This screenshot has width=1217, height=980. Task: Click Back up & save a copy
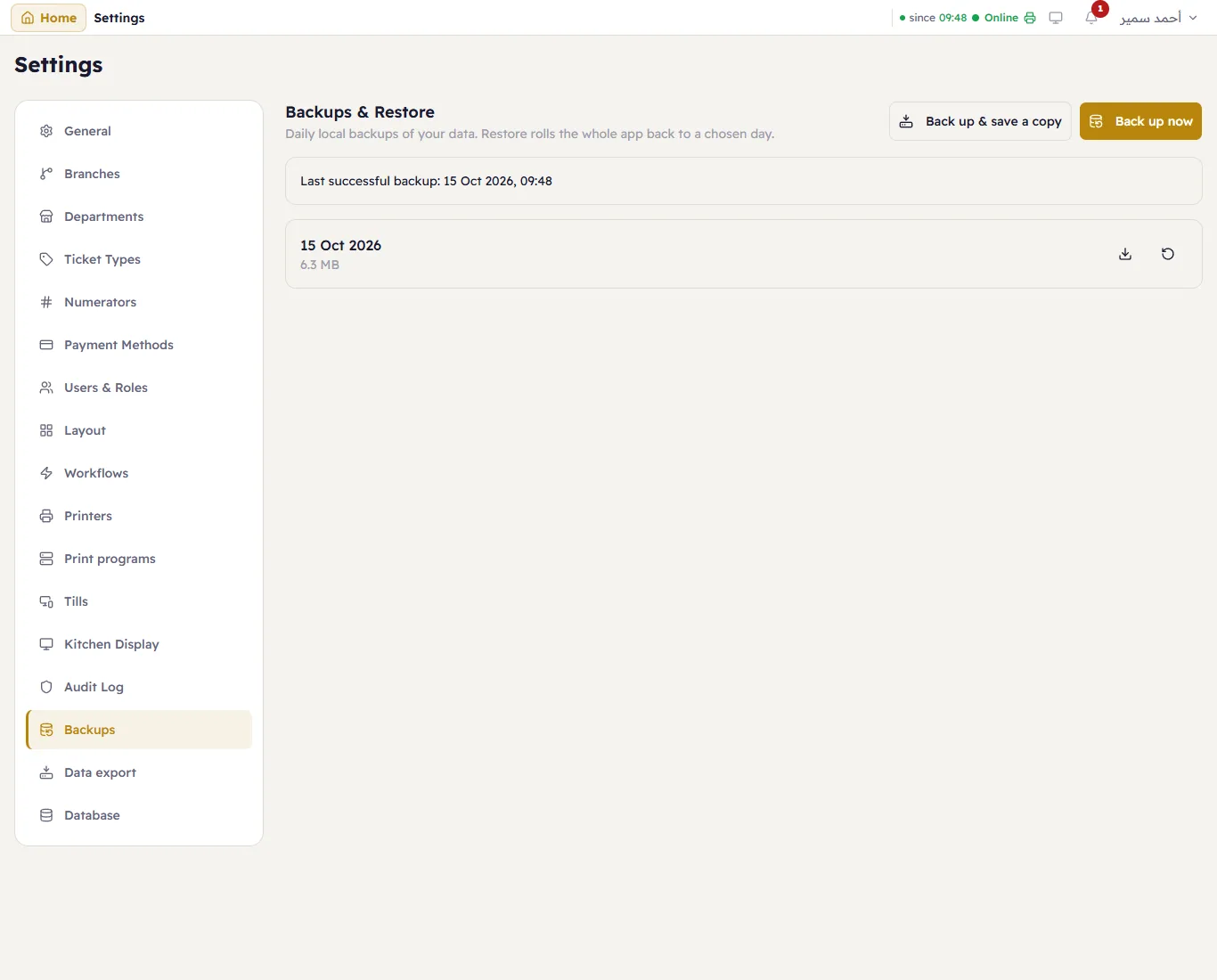click(980, 121)
